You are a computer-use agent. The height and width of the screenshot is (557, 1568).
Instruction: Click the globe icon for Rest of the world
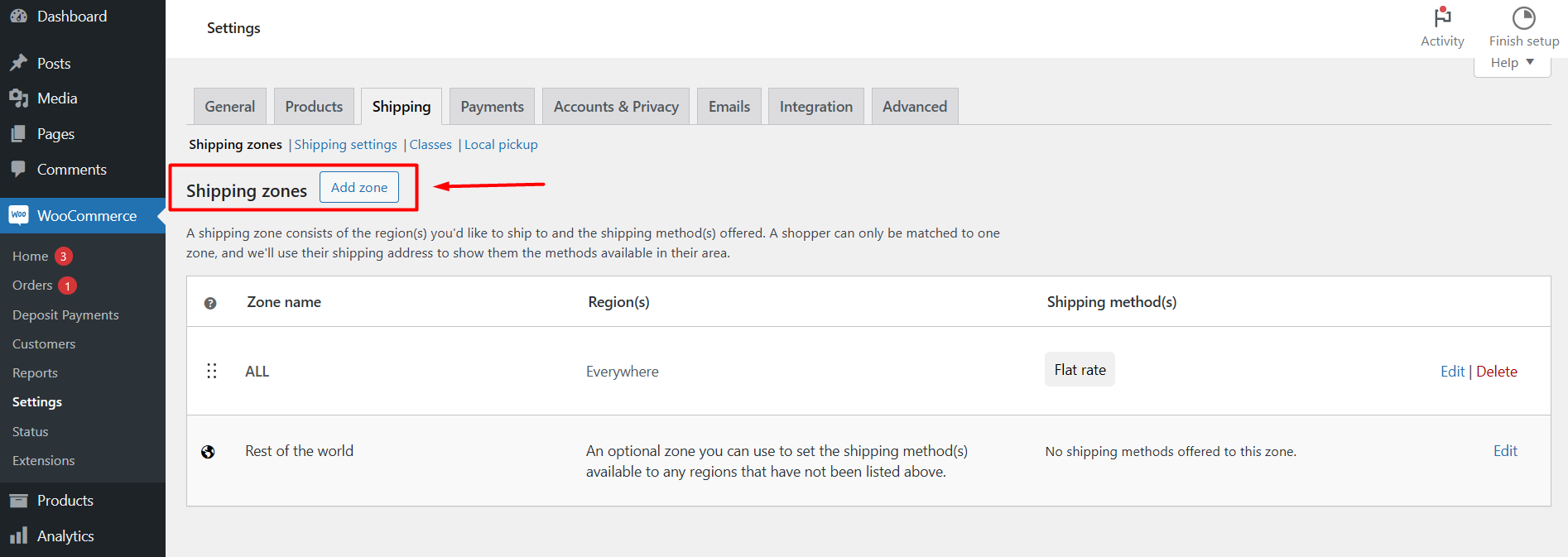(208, 452)
